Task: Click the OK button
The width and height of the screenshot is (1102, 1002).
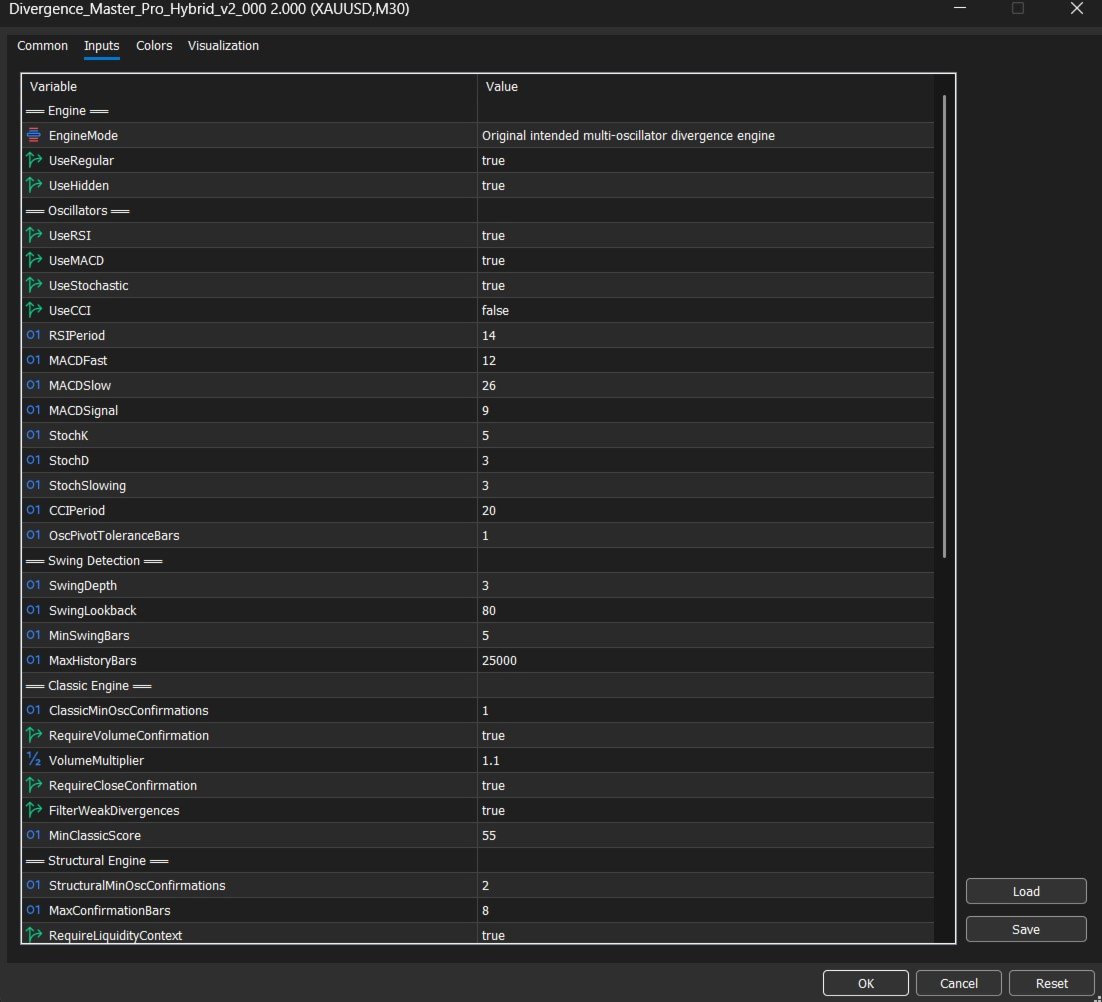Action: [x=865, y=983]
